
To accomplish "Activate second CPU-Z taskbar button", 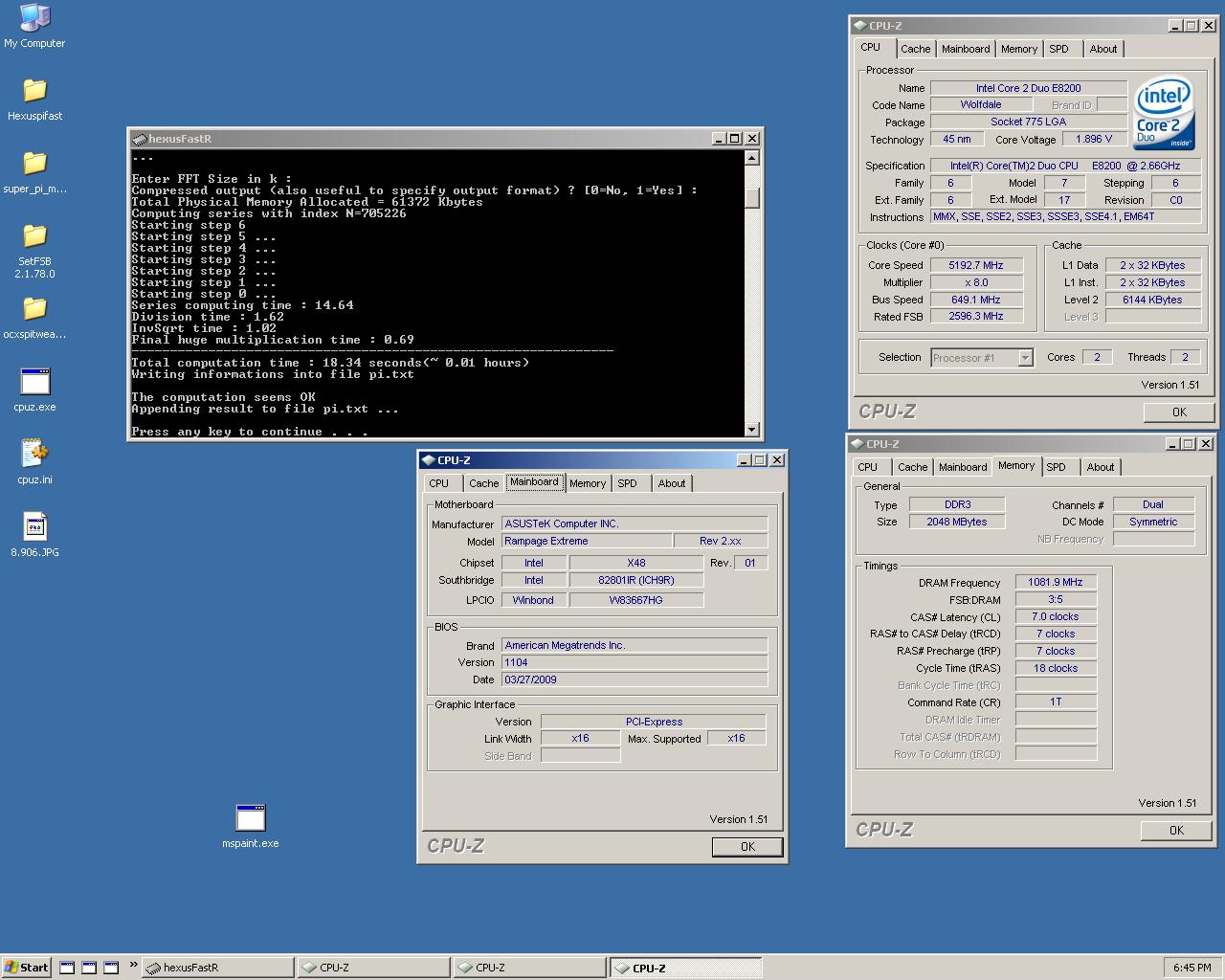I will (x=529, y=968).
